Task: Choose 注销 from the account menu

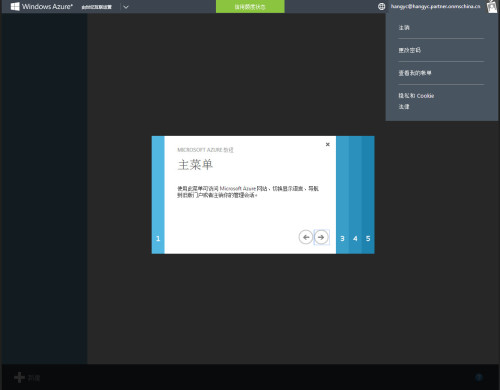Action: [404, 28]
